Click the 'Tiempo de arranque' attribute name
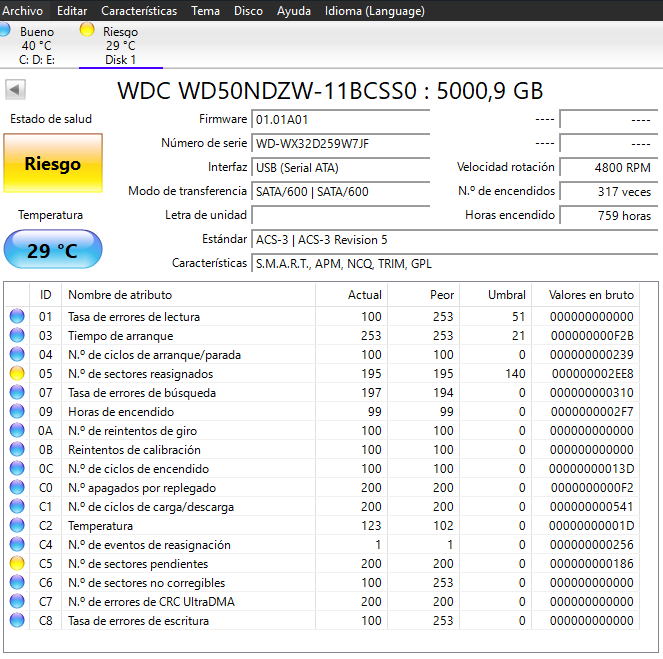The image size is (663, 659). [x=121, y=336]
